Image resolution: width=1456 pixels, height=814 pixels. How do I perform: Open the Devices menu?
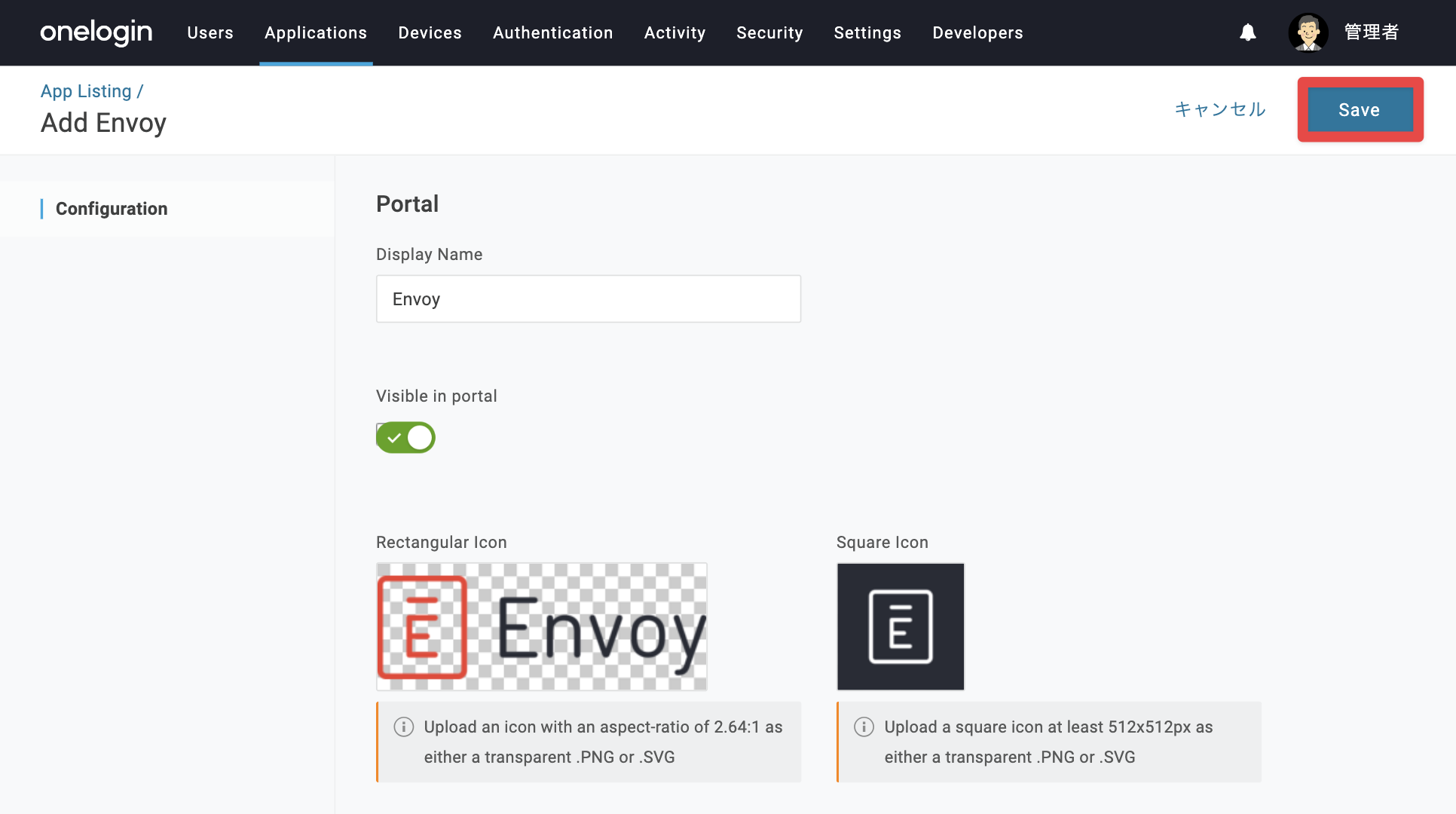coord(430,32)
